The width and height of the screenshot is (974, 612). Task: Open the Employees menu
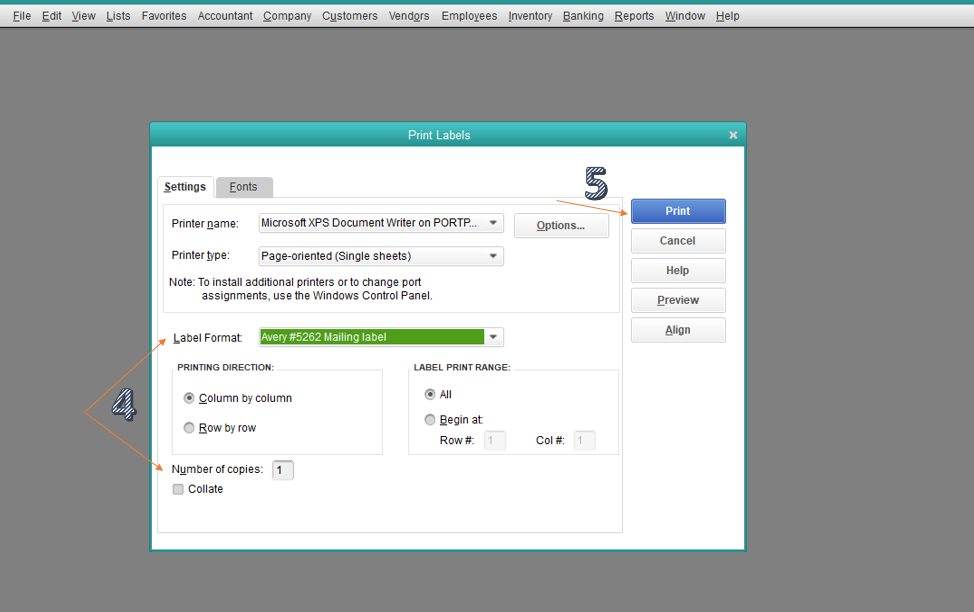tap(469, 16)
